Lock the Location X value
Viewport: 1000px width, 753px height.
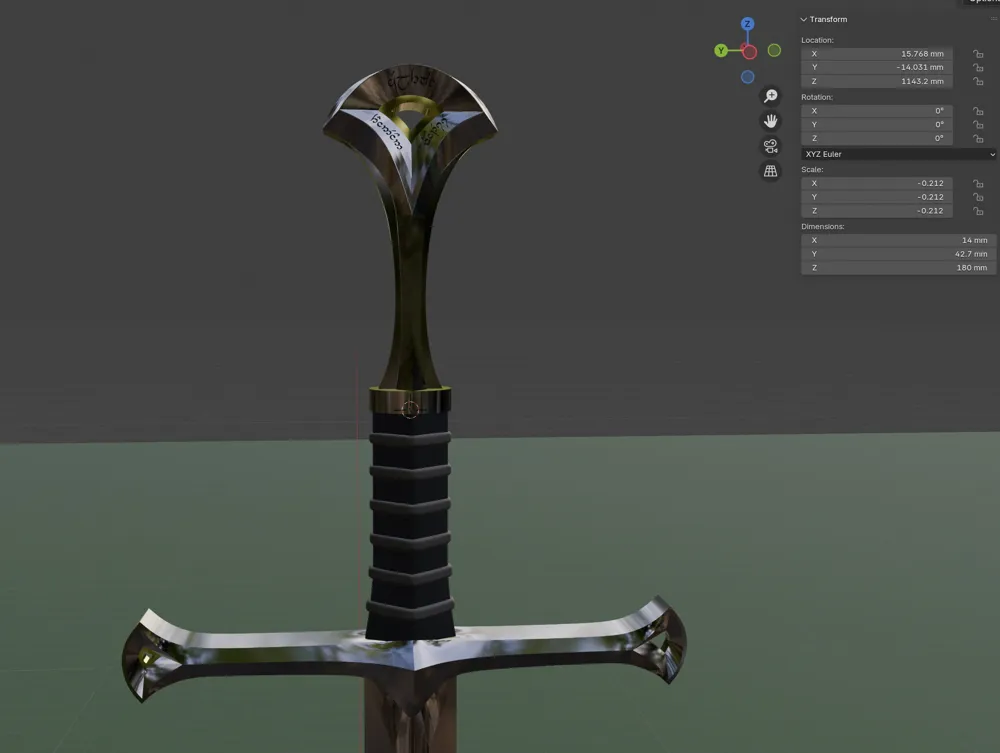[978, 54]
